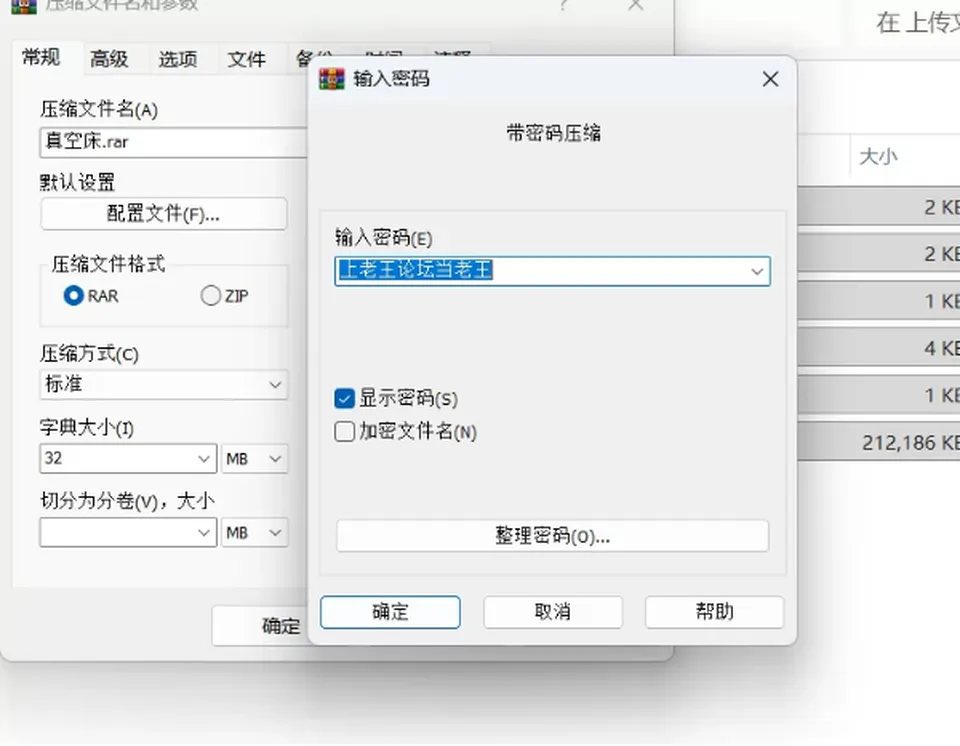Switch to the 选项 tab
The width and height of the screenshot is (960, 746).
tap(178, 59)
